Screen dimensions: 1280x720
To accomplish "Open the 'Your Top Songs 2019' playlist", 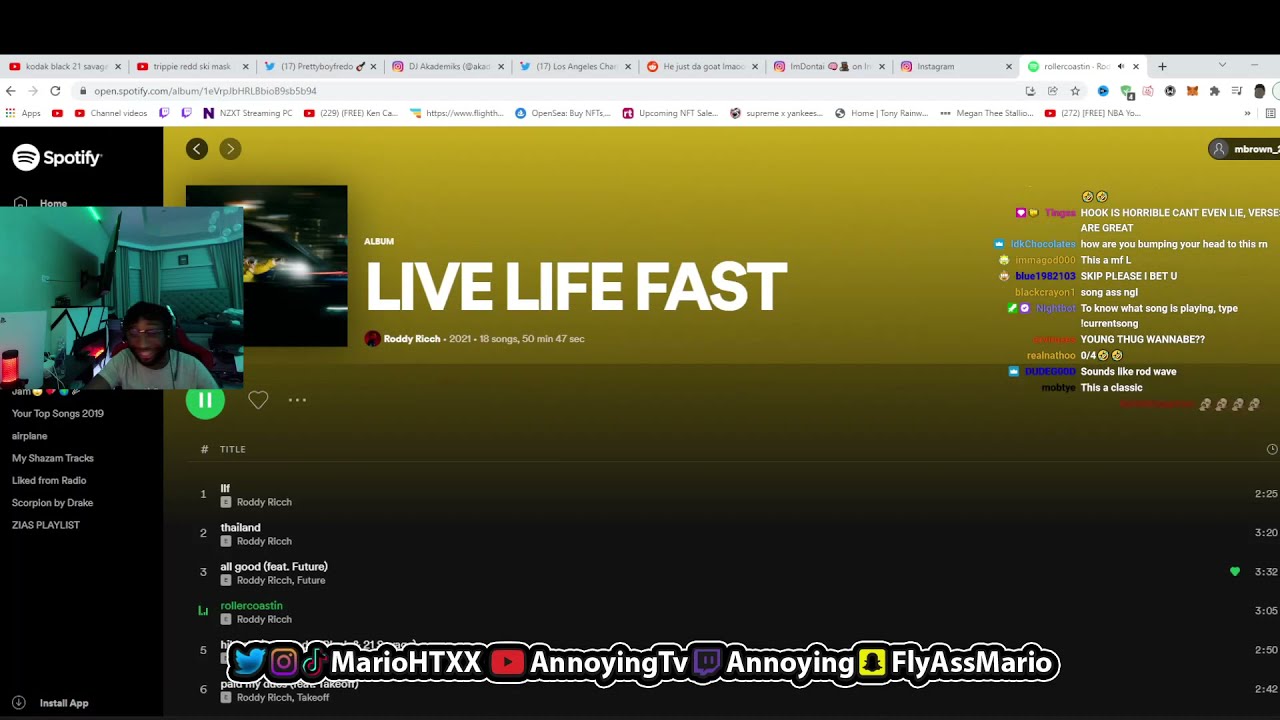I will pyautogui.click(x=58, y=413).
